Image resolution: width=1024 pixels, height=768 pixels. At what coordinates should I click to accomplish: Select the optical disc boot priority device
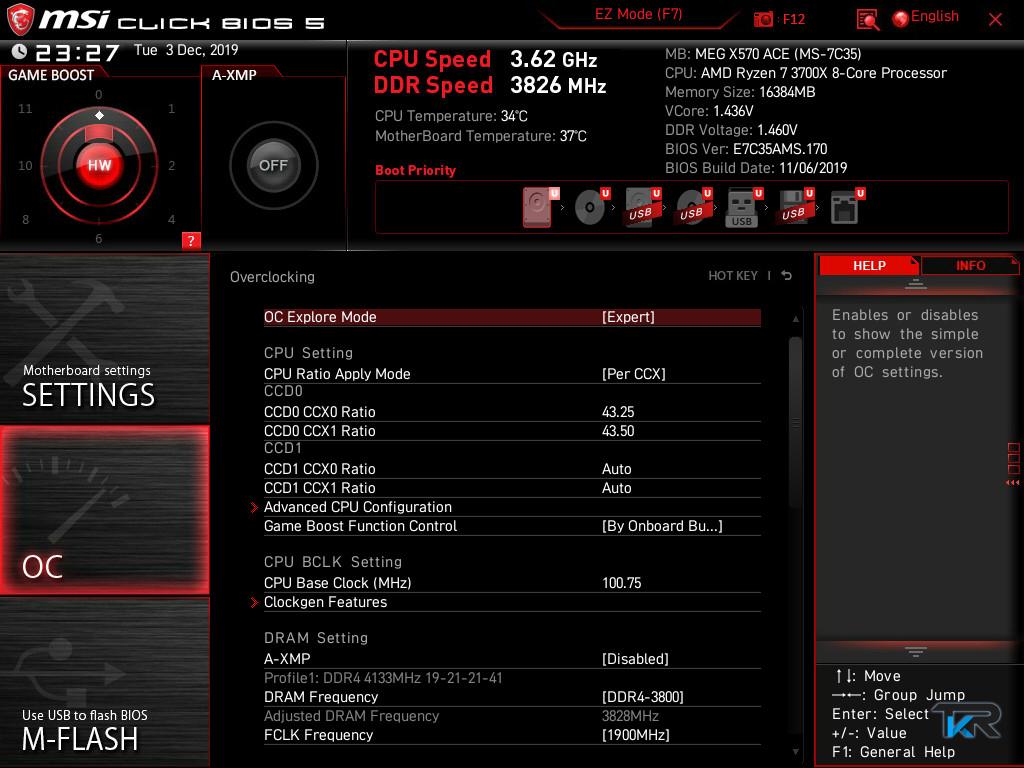tap(591, 207)
